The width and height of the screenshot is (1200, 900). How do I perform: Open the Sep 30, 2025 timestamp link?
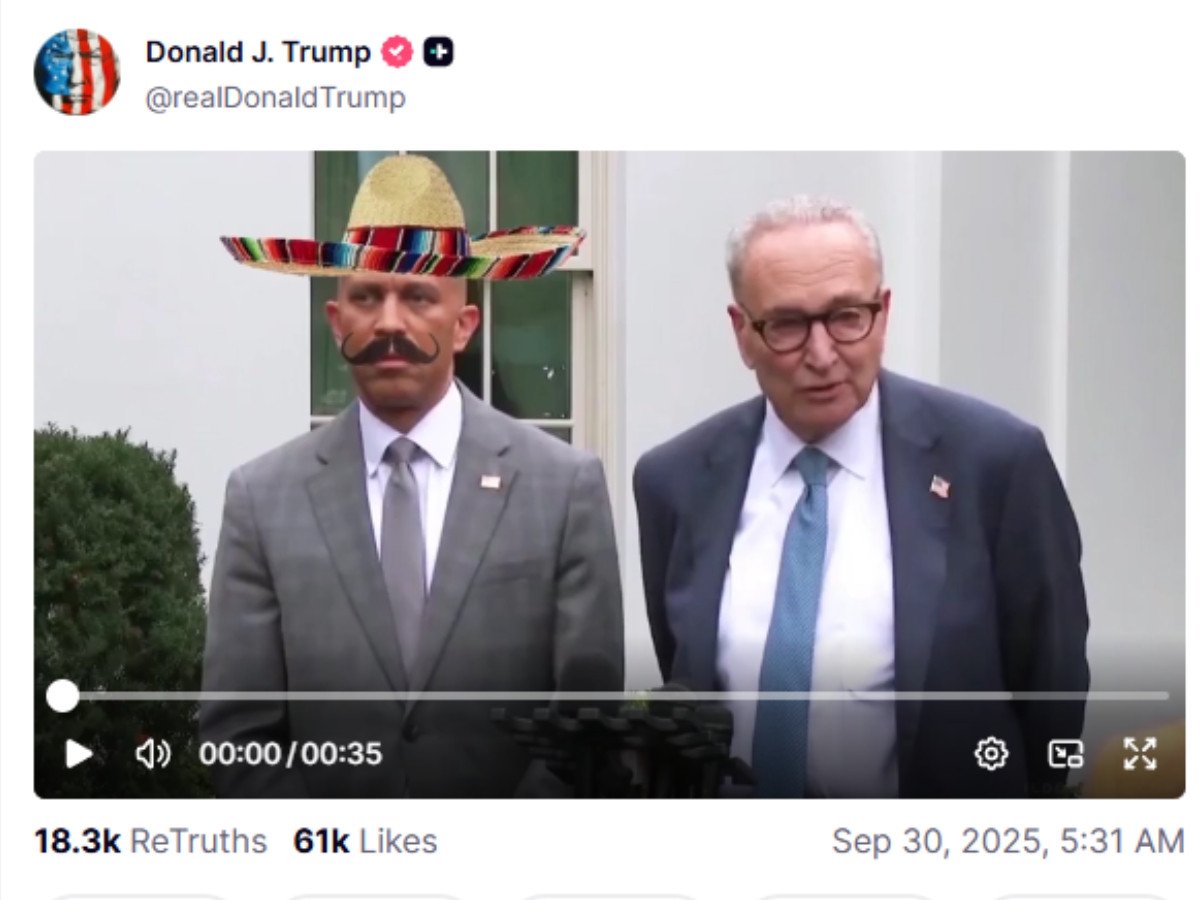click(1008, 841)
